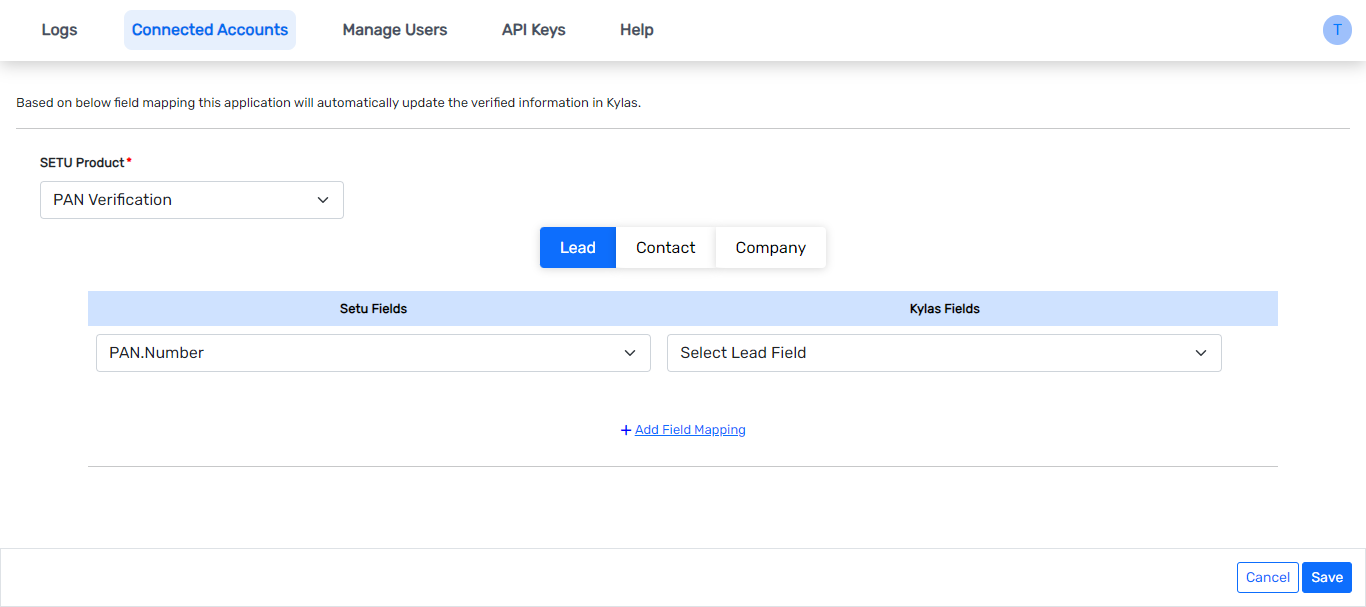Click the SETU Product label
The width and height of the screenshot is (1366, 607).
coord(83,162)
